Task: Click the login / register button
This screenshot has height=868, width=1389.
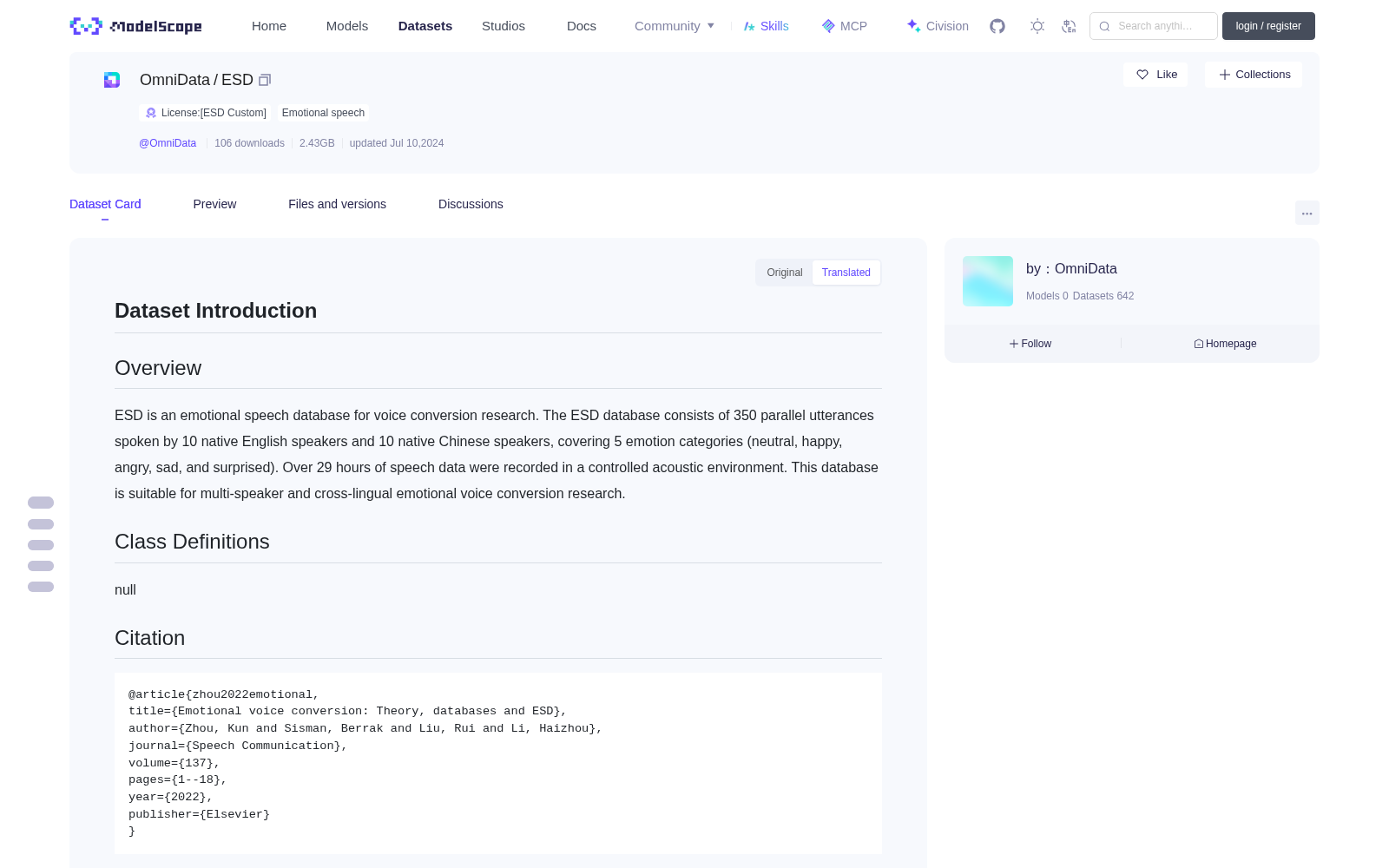Action: pos(1268,26)
